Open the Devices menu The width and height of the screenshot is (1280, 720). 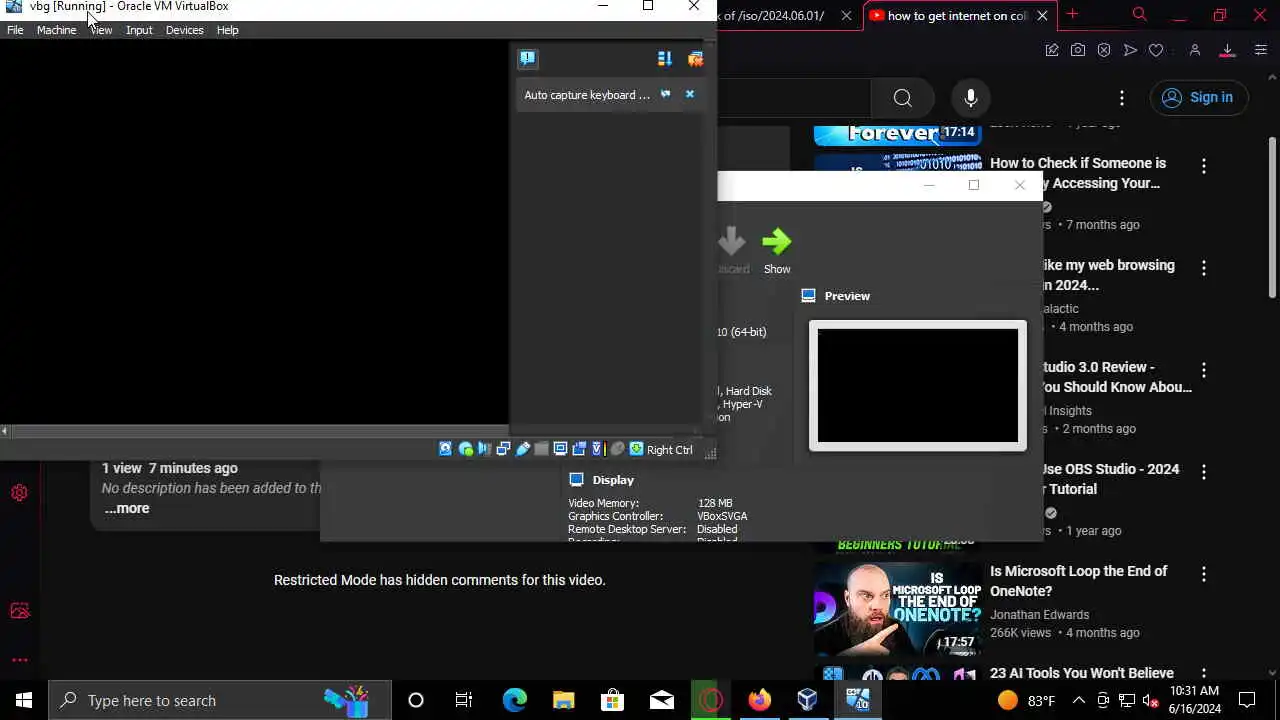pyautogui.click(x=184, y=30)
